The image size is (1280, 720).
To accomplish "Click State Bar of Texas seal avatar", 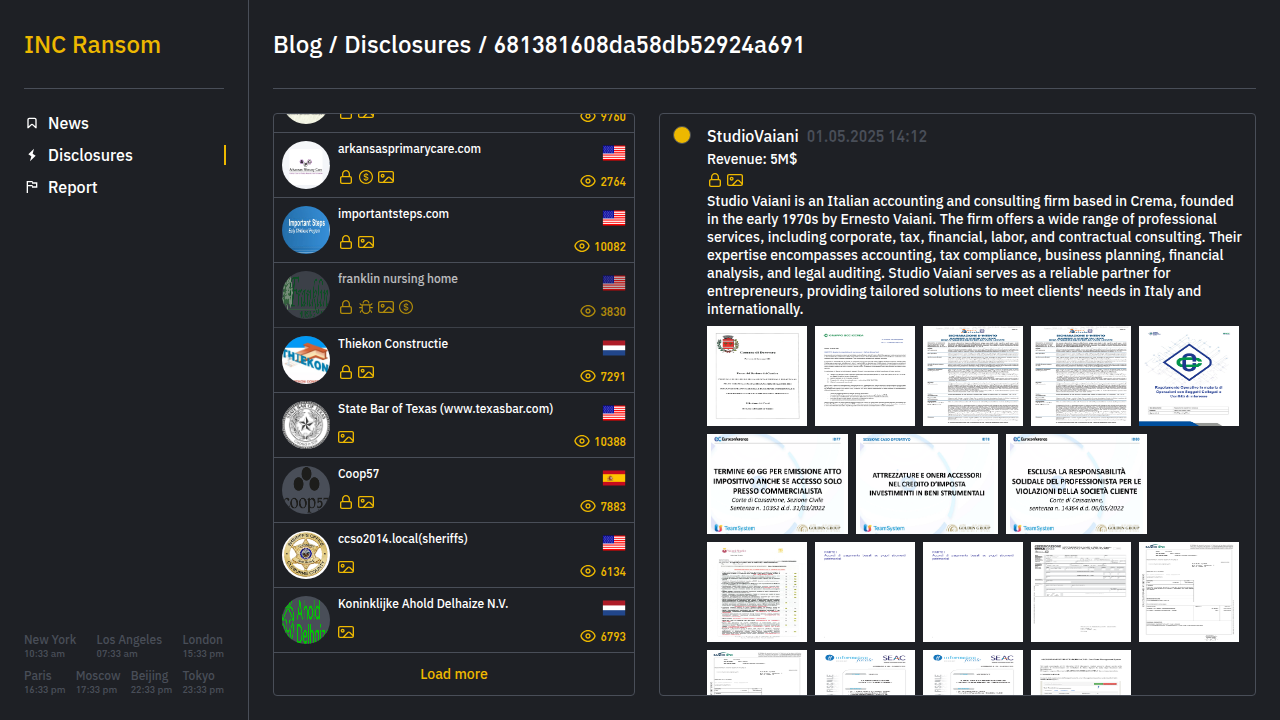I will pyautogui.click(x=306, y=425).
